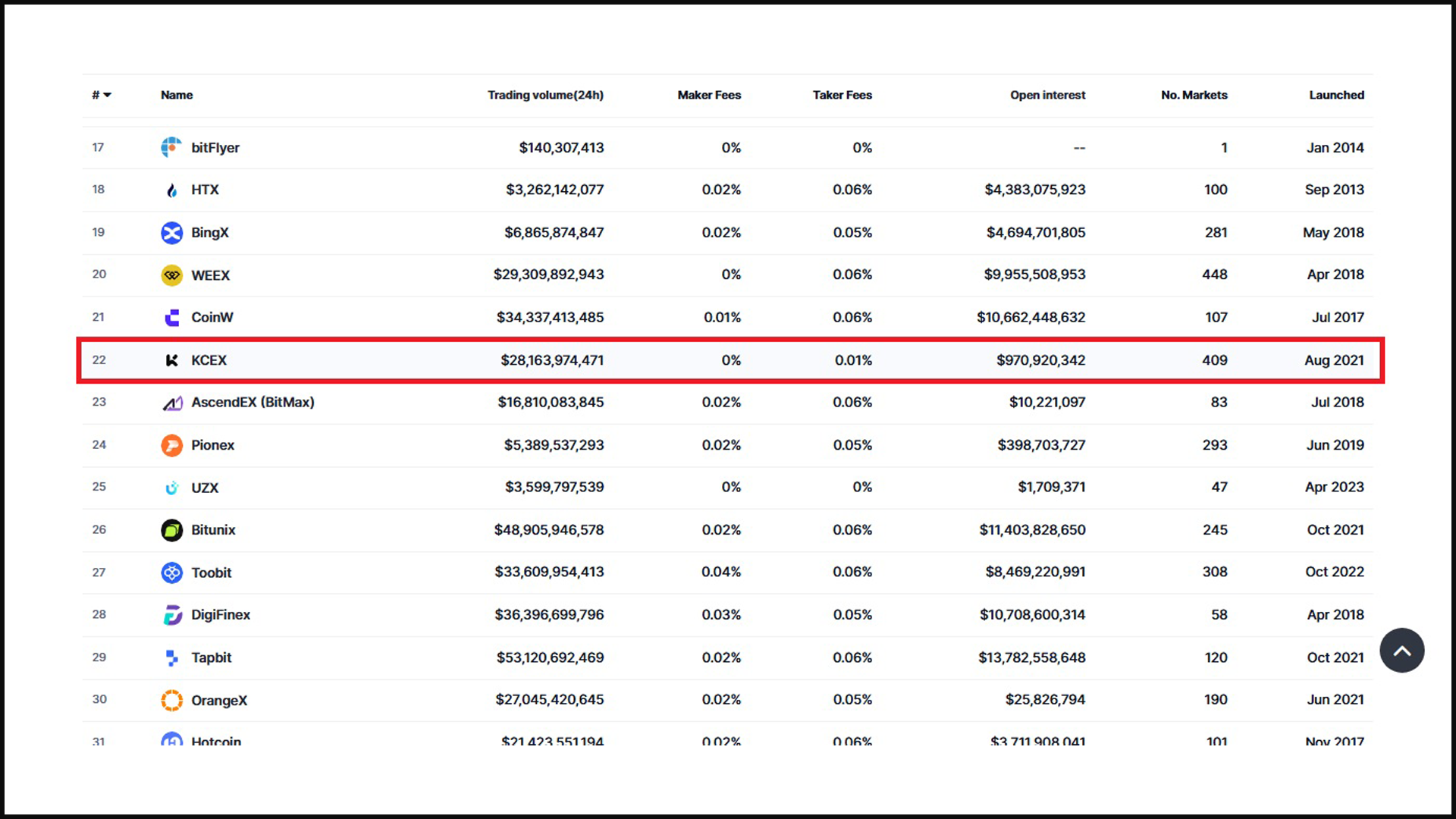
Task: Open the AscendEX (BitMax) link
Action: pos(253,403)
